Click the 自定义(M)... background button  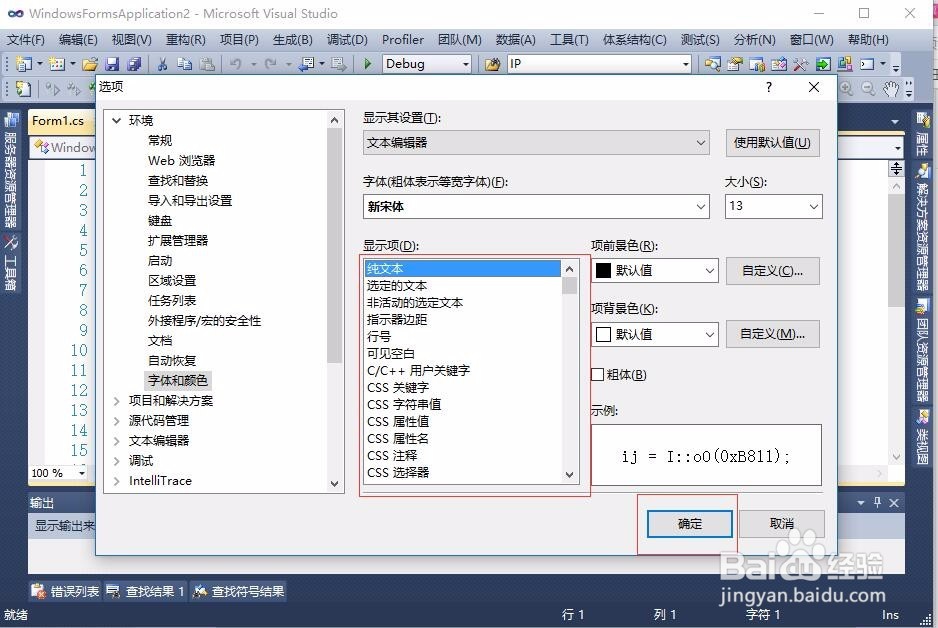[x=772, y=334]
